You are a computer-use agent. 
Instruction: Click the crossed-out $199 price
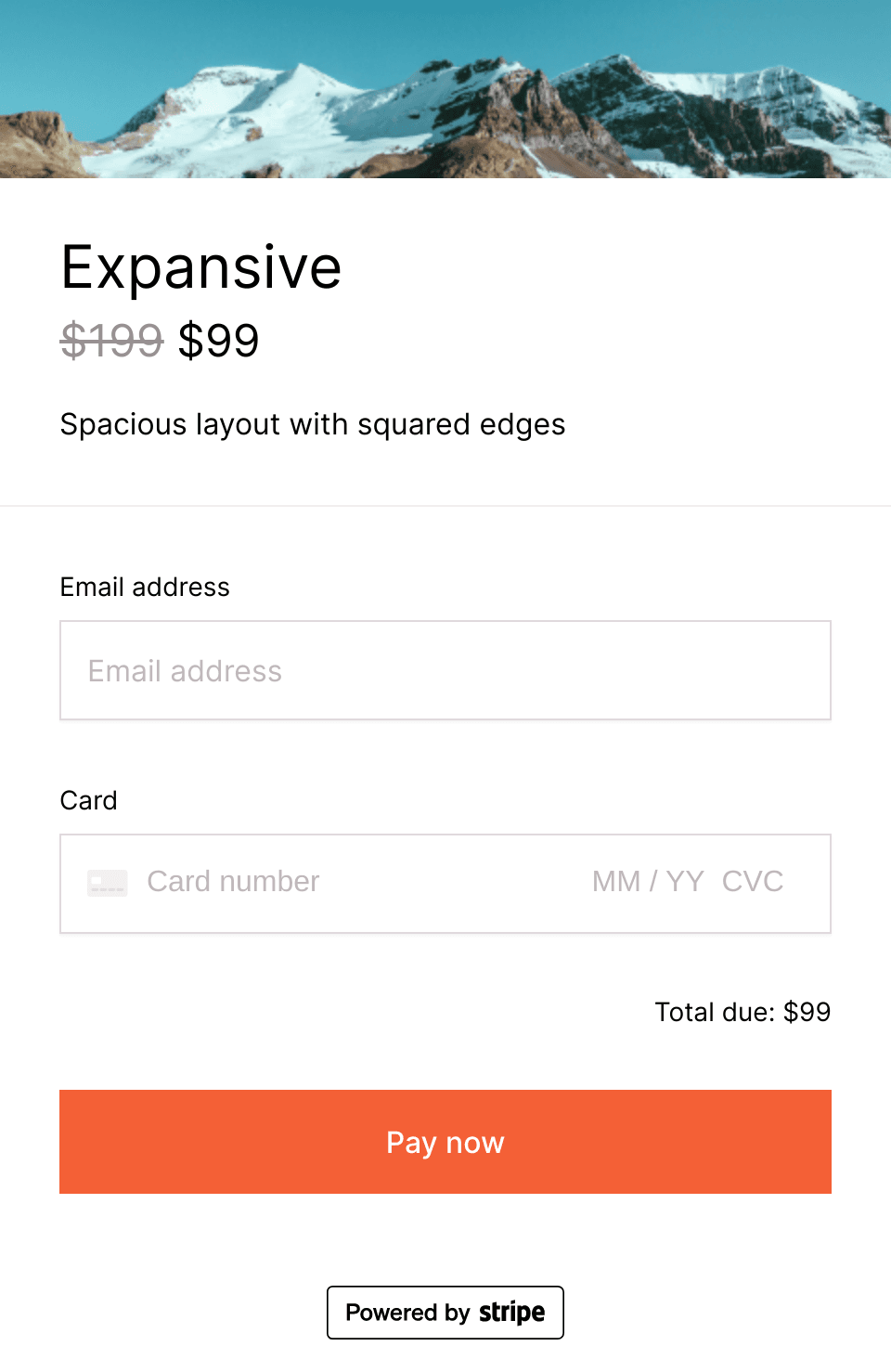tap(111, 340)
